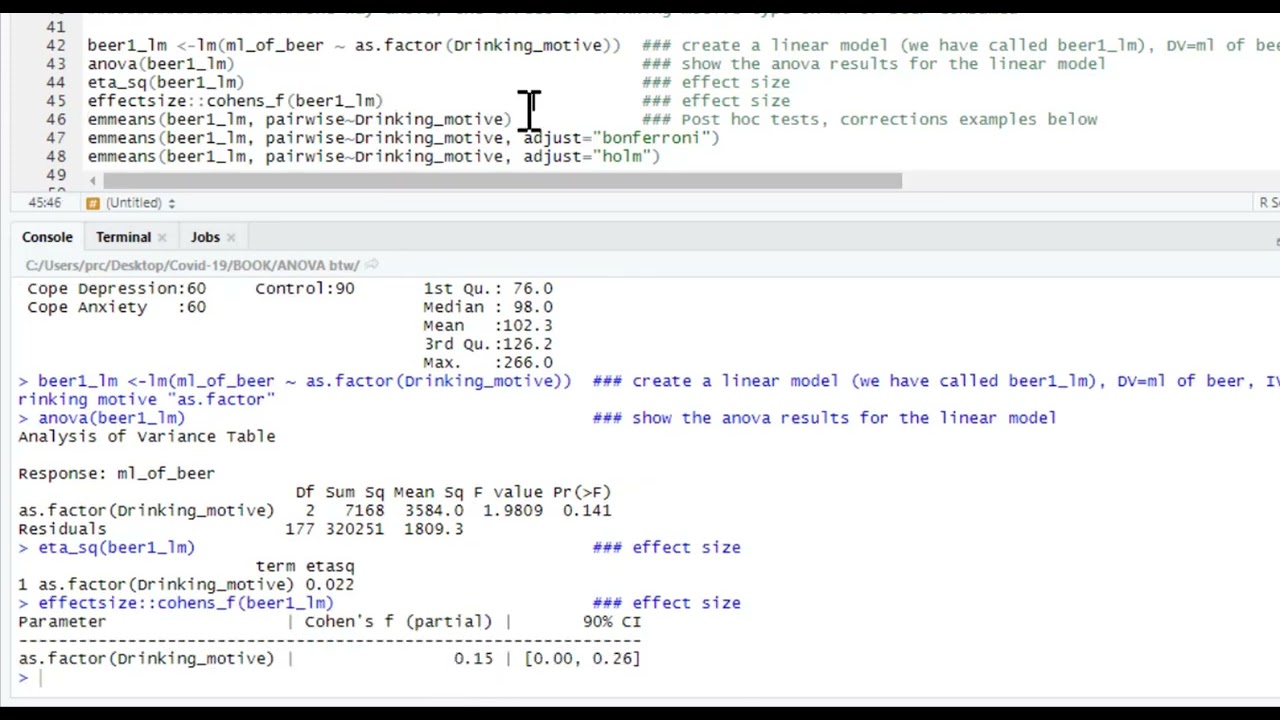Click the etasq value 0.022
This screenshot has height=720, width=1280.
[329, 585]
